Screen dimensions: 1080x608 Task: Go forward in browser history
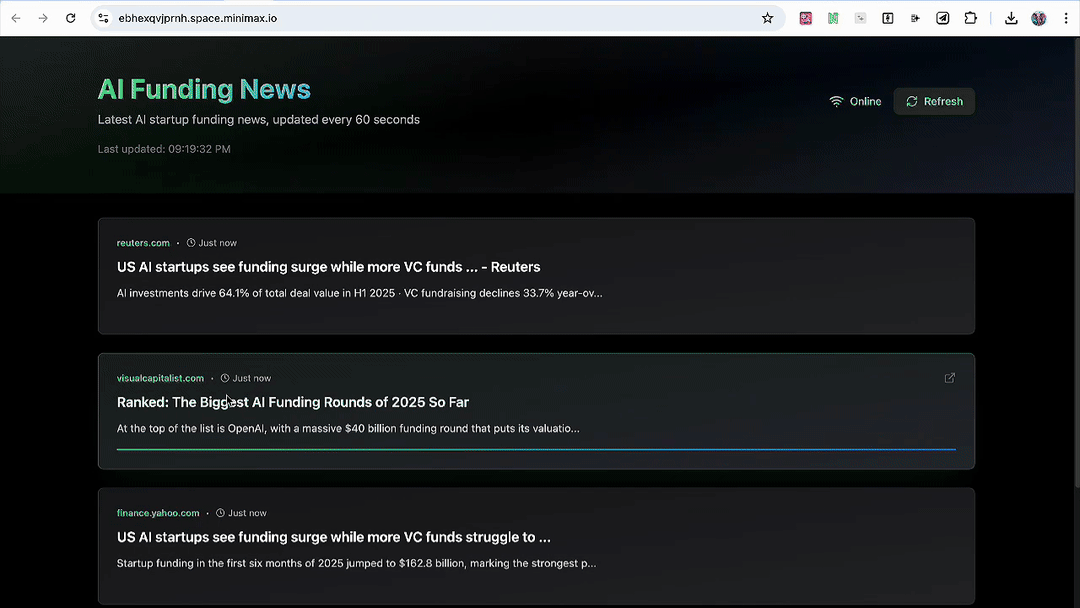point(43,18)
